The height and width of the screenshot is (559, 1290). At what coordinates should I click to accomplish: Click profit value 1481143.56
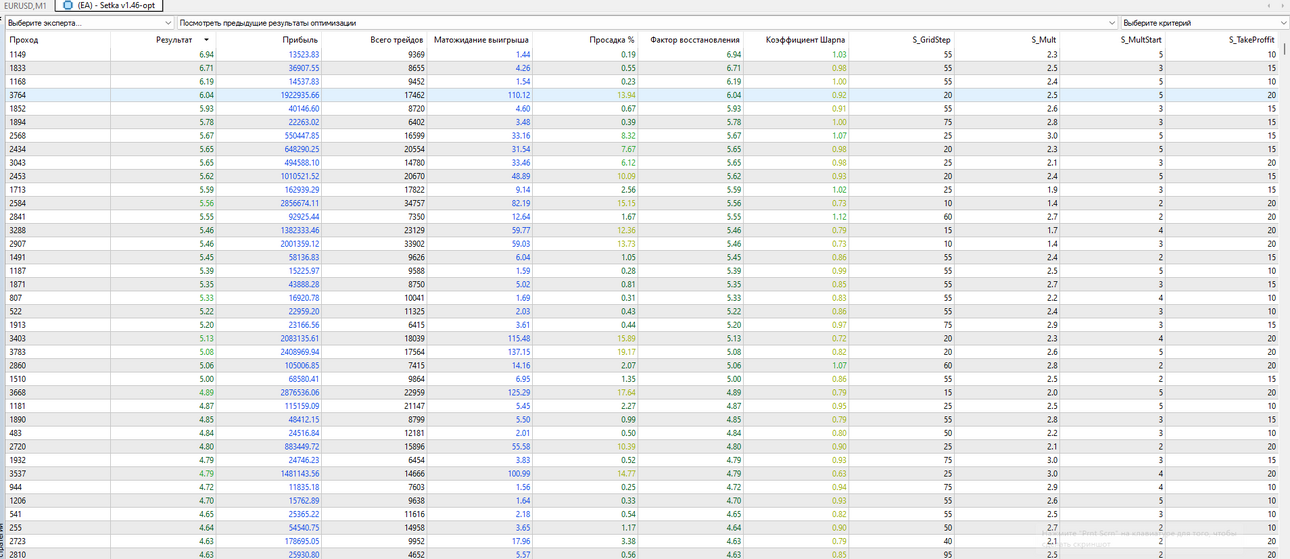point(298,473)
